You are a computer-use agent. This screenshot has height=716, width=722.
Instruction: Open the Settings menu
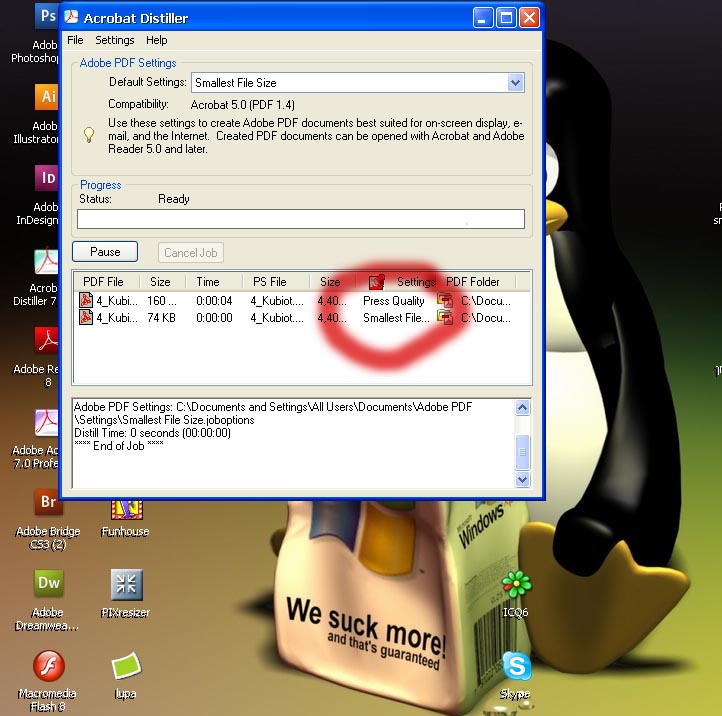[115, 40]
